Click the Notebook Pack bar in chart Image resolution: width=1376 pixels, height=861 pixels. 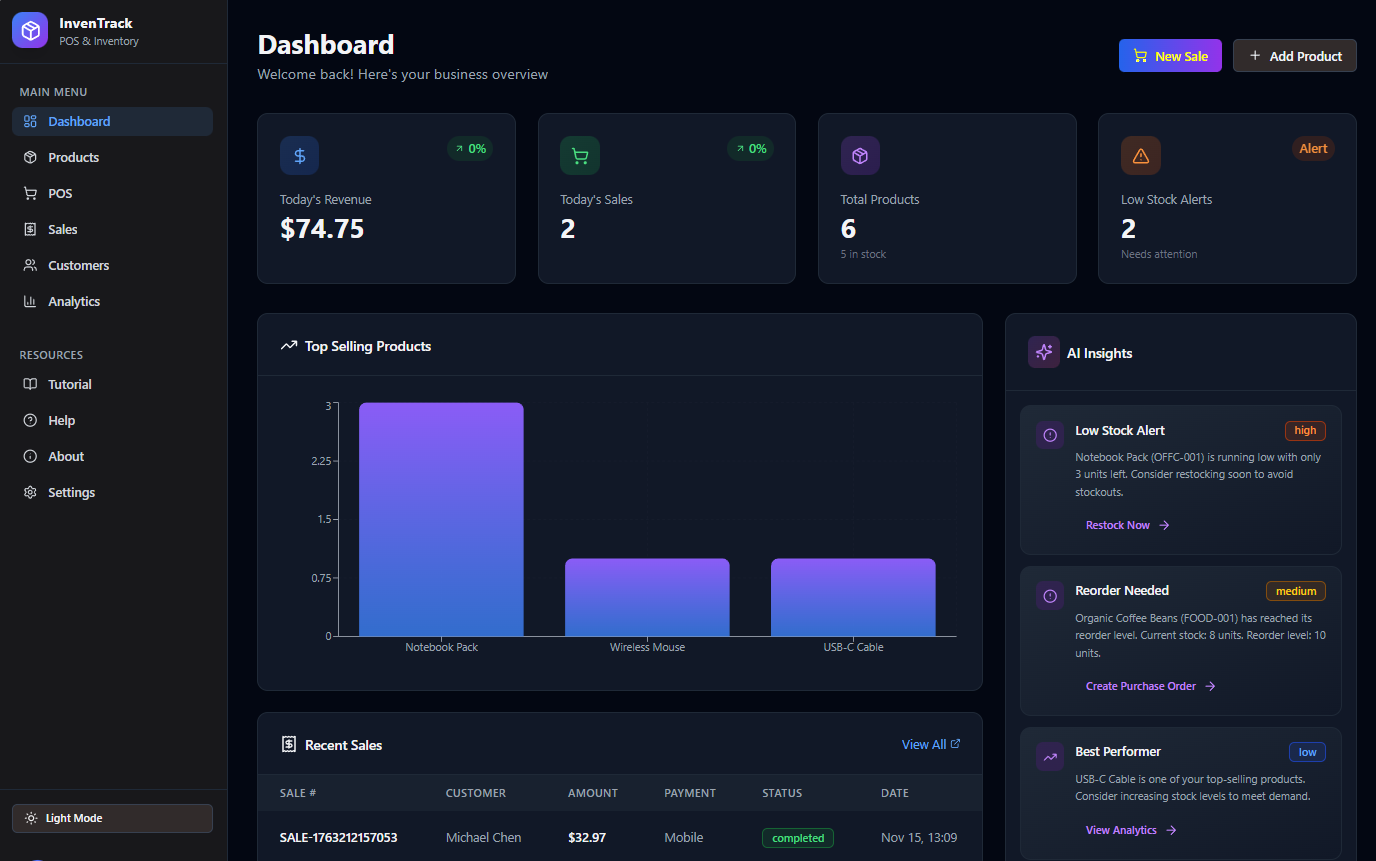pos(441,519)
